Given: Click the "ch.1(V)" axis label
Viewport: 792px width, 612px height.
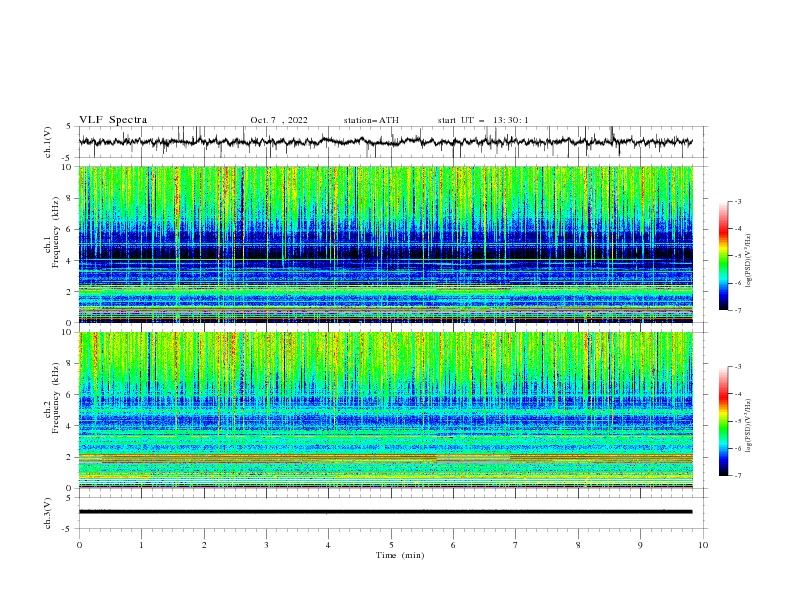Looking at the screenshot, I should [48, 142].
